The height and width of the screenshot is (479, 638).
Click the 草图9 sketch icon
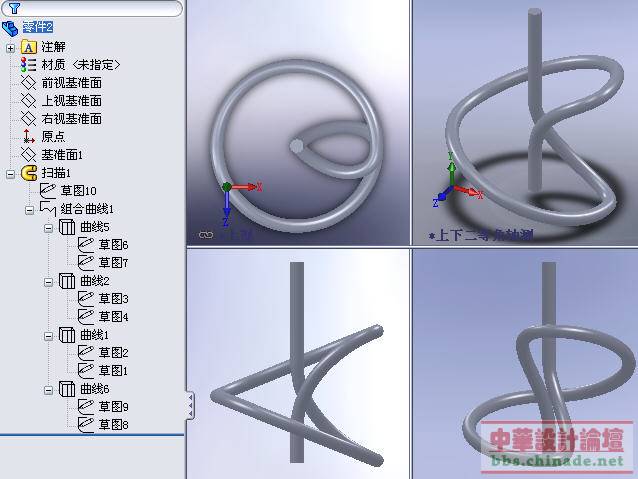point(86,406)
